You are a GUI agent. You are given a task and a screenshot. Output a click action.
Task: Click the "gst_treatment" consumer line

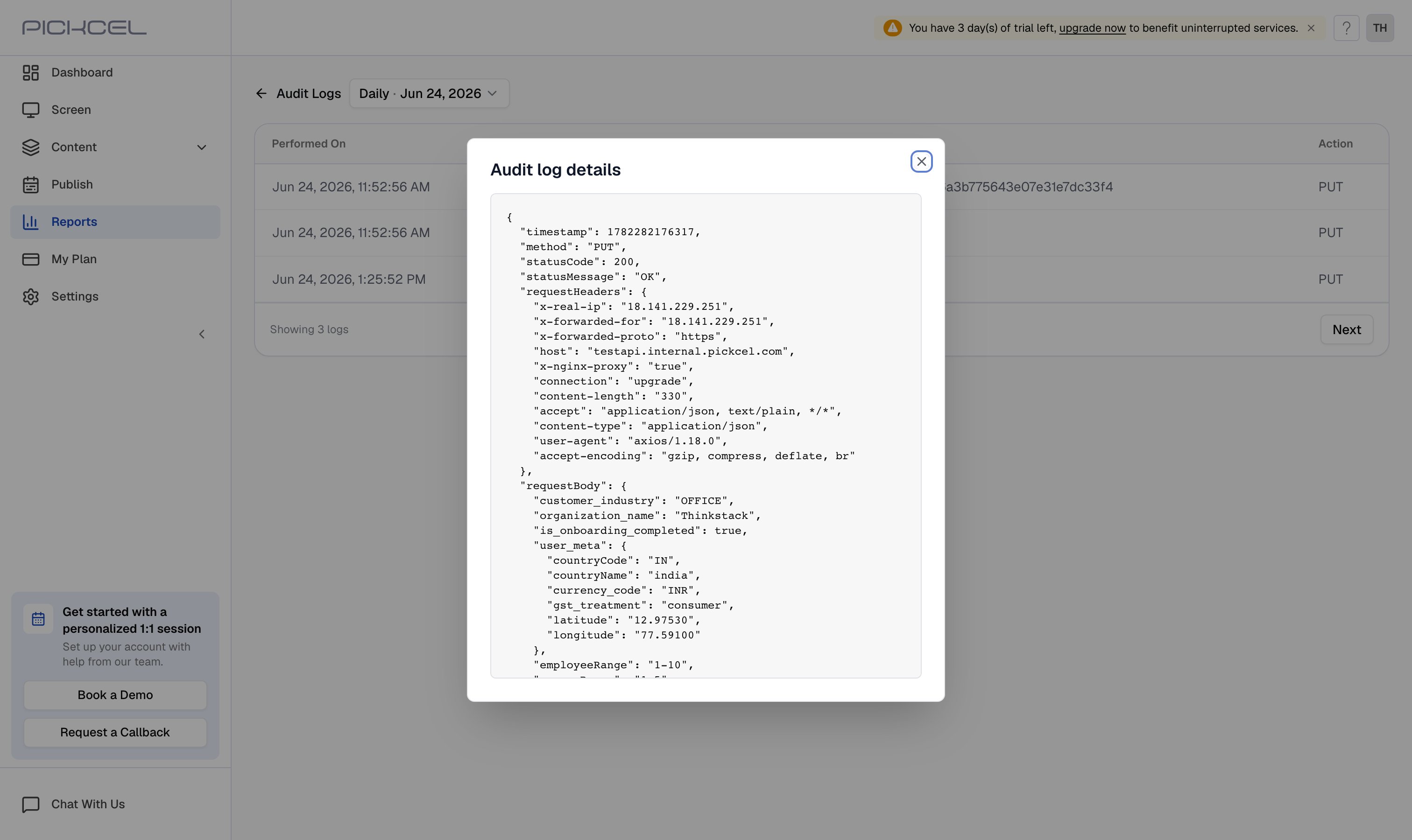[640, 606]
